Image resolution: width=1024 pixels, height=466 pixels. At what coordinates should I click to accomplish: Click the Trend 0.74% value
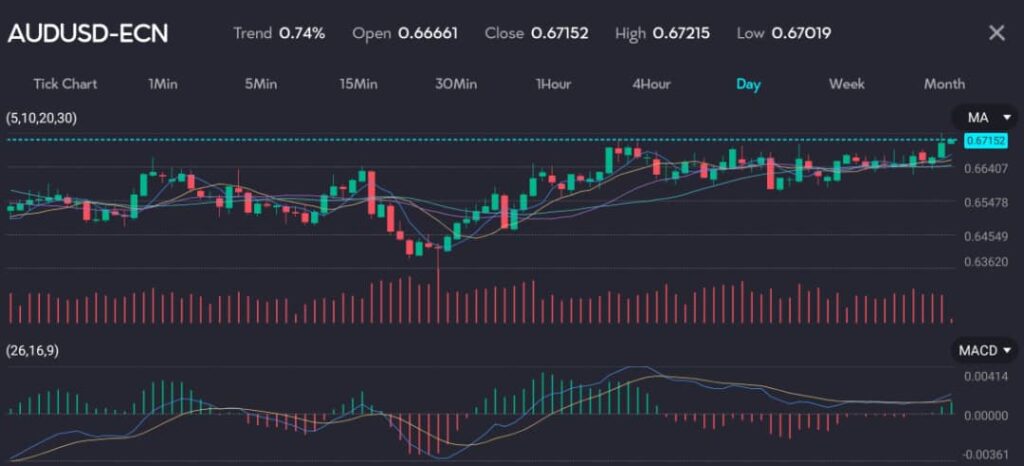point(302,33)
